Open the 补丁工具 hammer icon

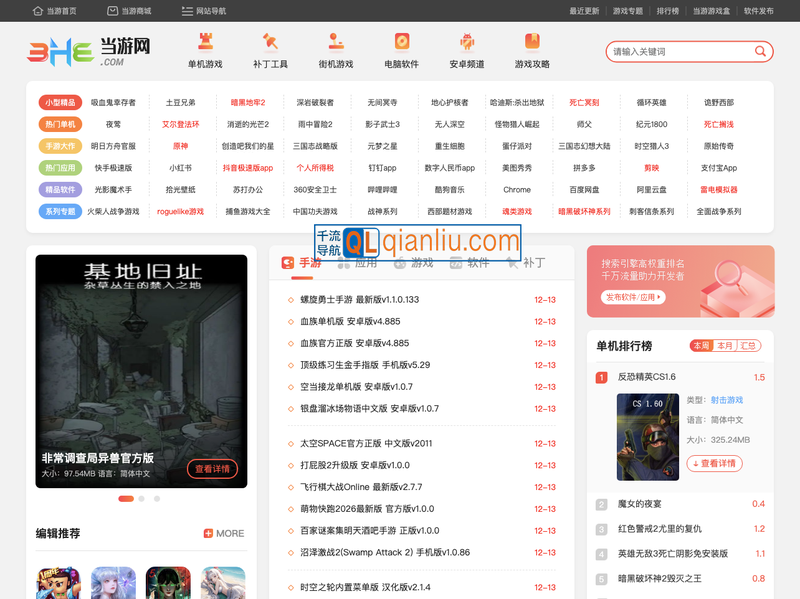[270, 41]
